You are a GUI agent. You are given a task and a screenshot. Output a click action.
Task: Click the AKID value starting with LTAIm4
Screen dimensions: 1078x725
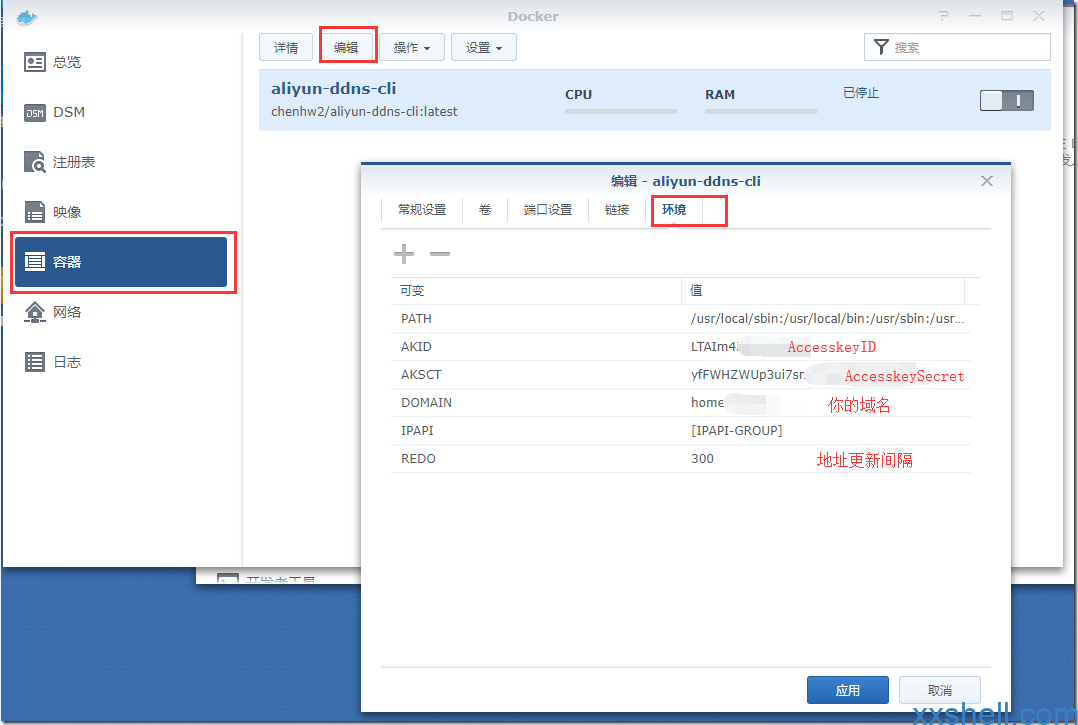click(x=826, y=347)
